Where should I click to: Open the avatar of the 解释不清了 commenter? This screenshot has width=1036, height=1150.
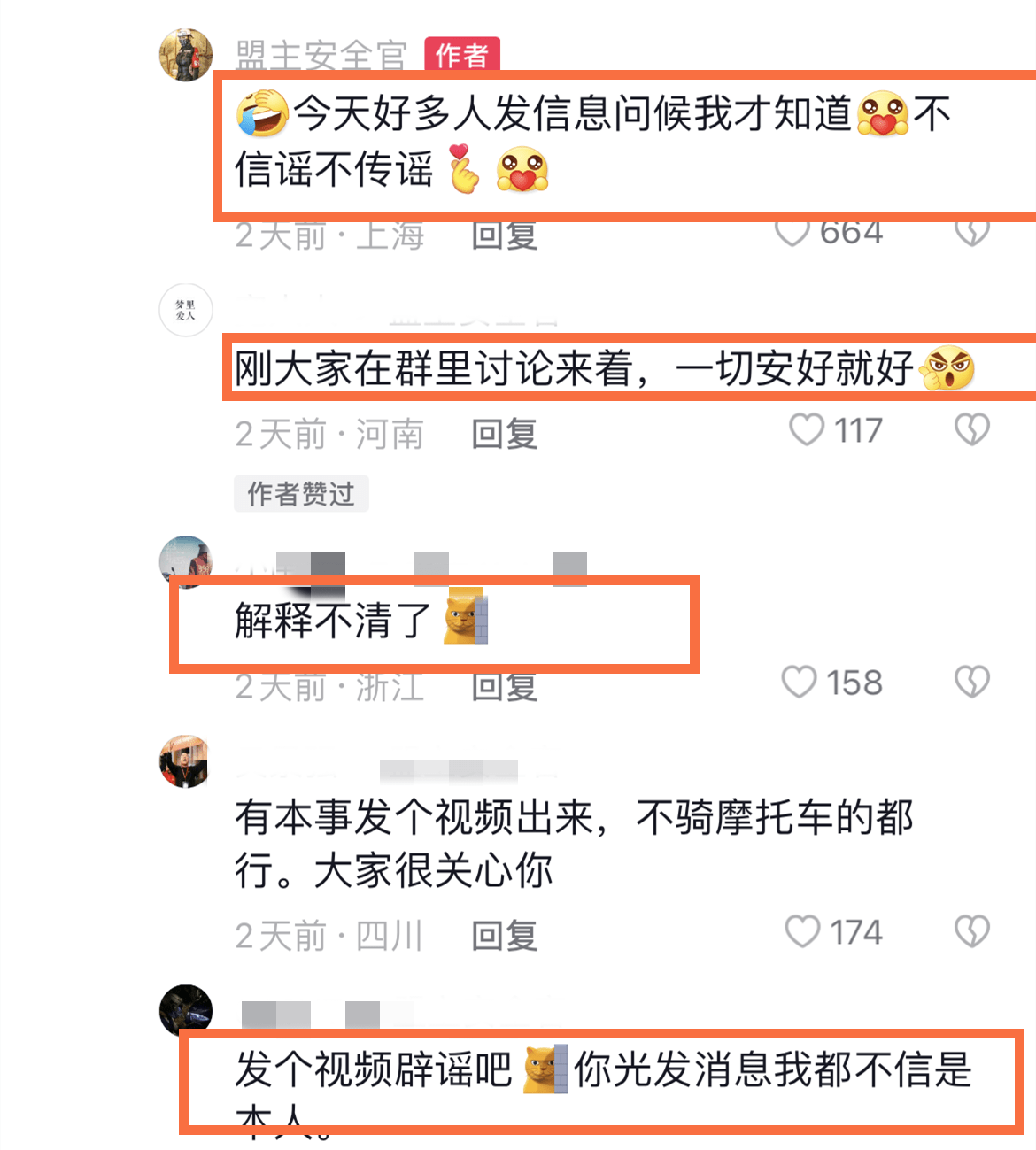186,561
